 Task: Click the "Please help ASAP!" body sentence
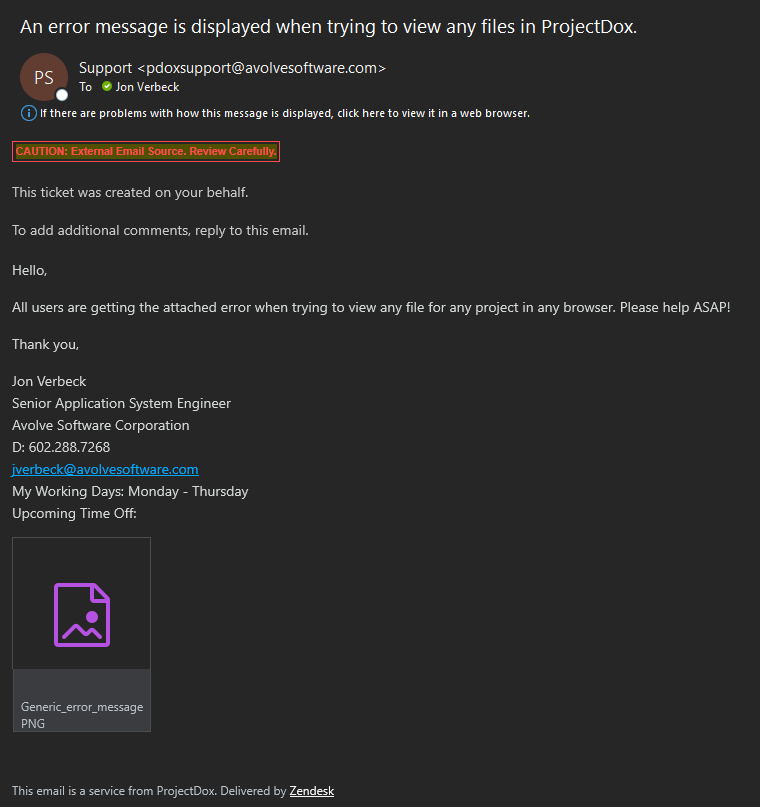[x=675, y=307]
